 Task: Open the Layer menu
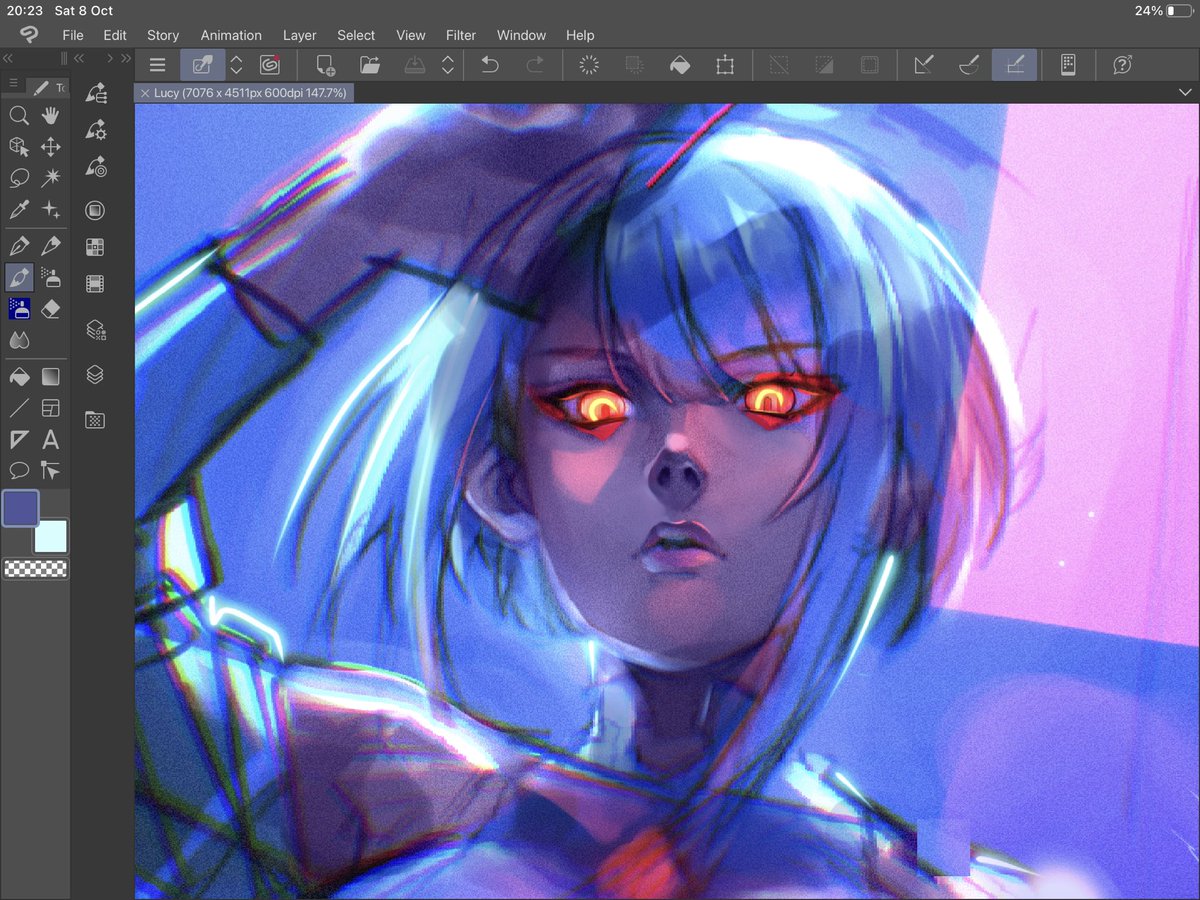tap(299, 35)
